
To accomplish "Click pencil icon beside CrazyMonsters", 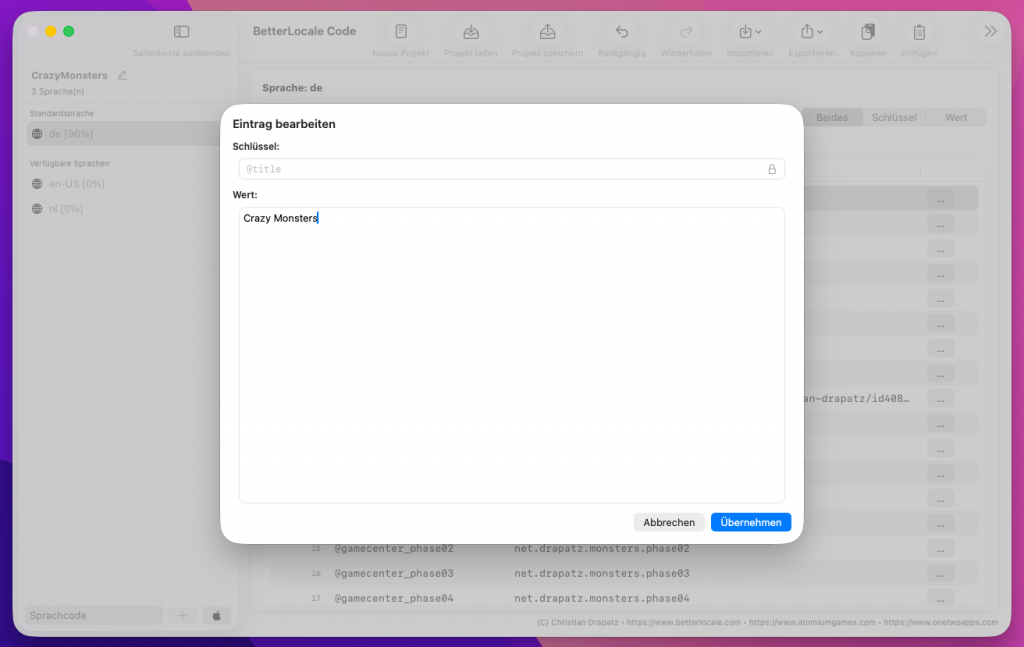I will point(123,75).
